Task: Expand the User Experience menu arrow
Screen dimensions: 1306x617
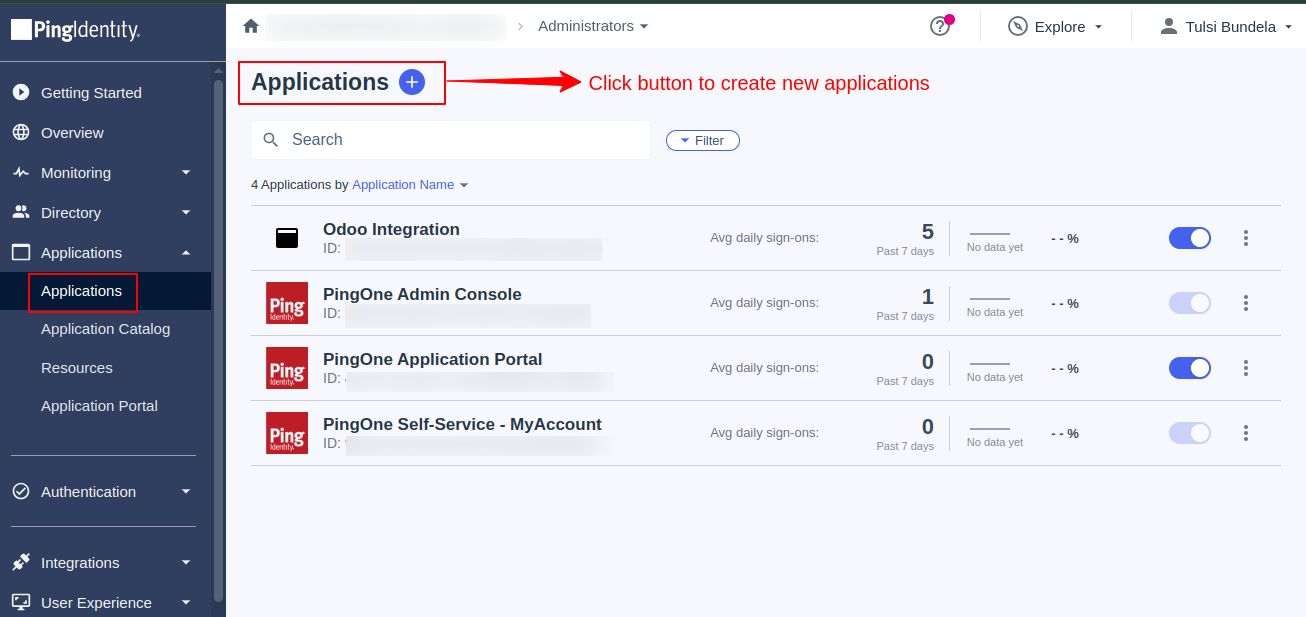Action: pyautogui.click(x=186, y=602)
